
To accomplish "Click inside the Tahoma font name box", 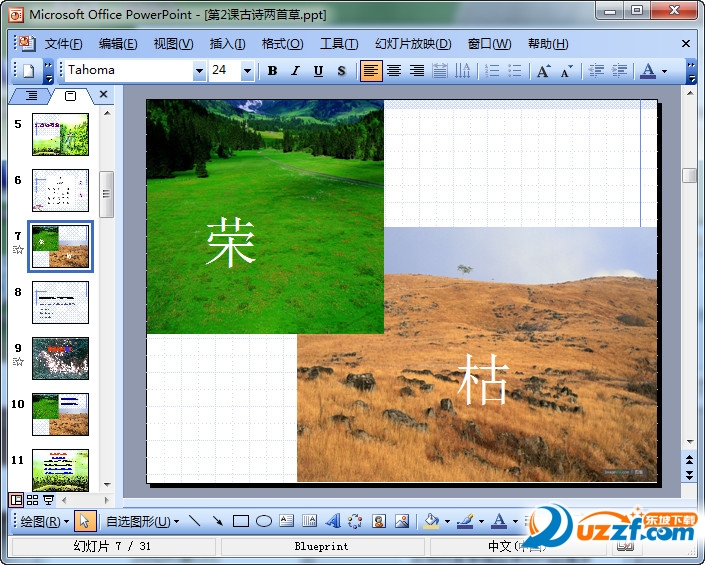I will pos(129,71).
